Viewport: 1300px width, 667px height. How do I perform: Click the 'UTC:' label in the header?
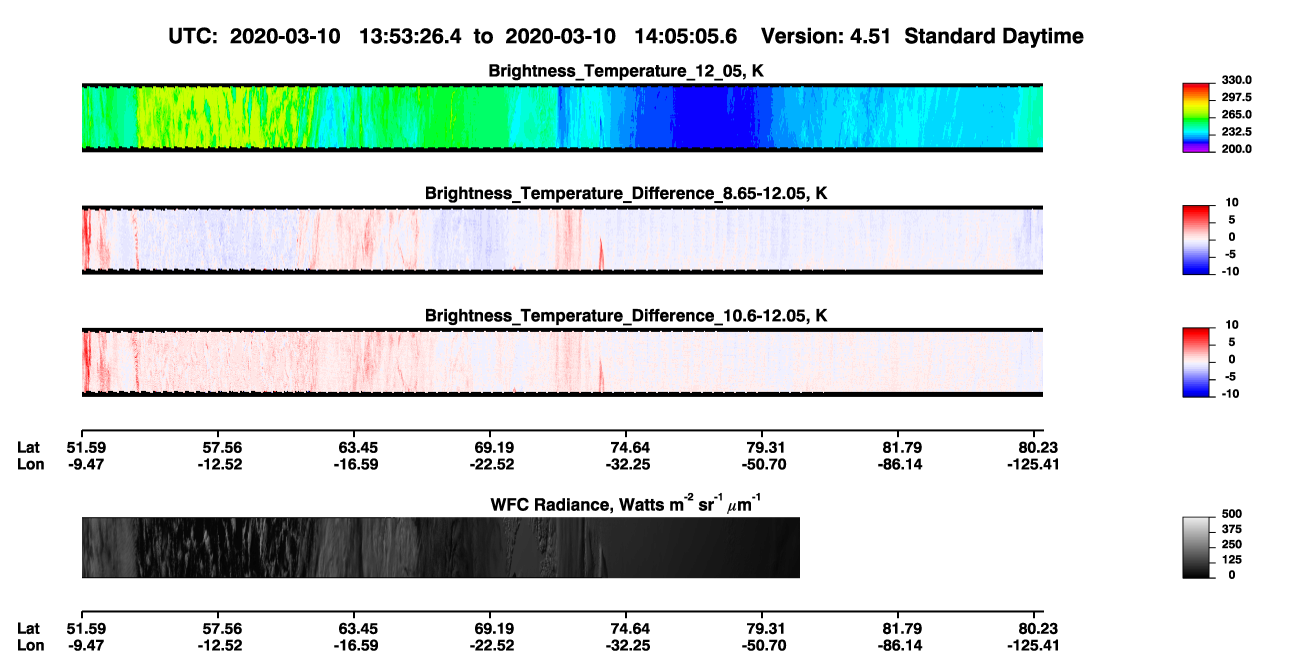(x=195, y=37)
